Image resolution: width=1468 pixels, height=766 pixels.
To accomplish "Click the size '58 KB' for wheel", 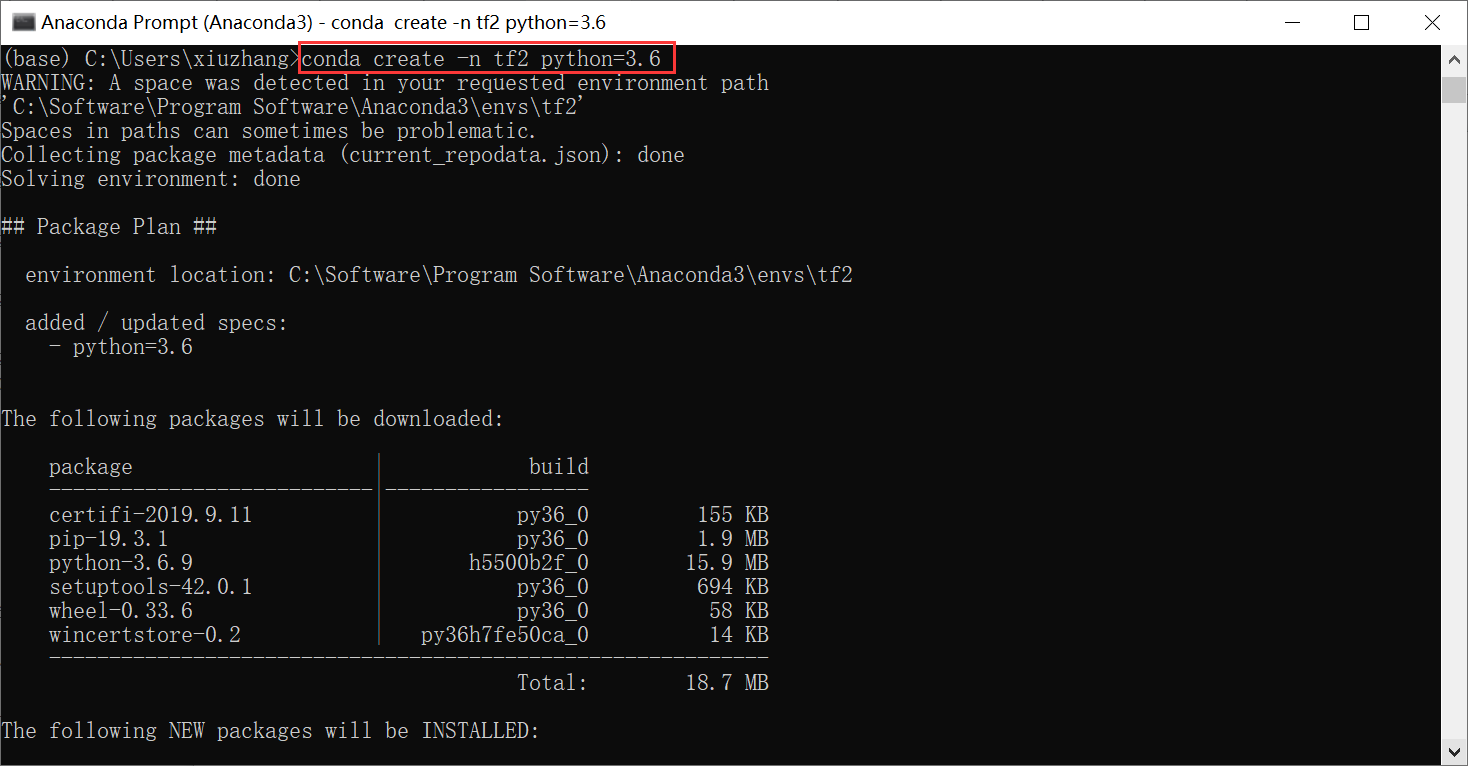I will (x=739, y=611).
